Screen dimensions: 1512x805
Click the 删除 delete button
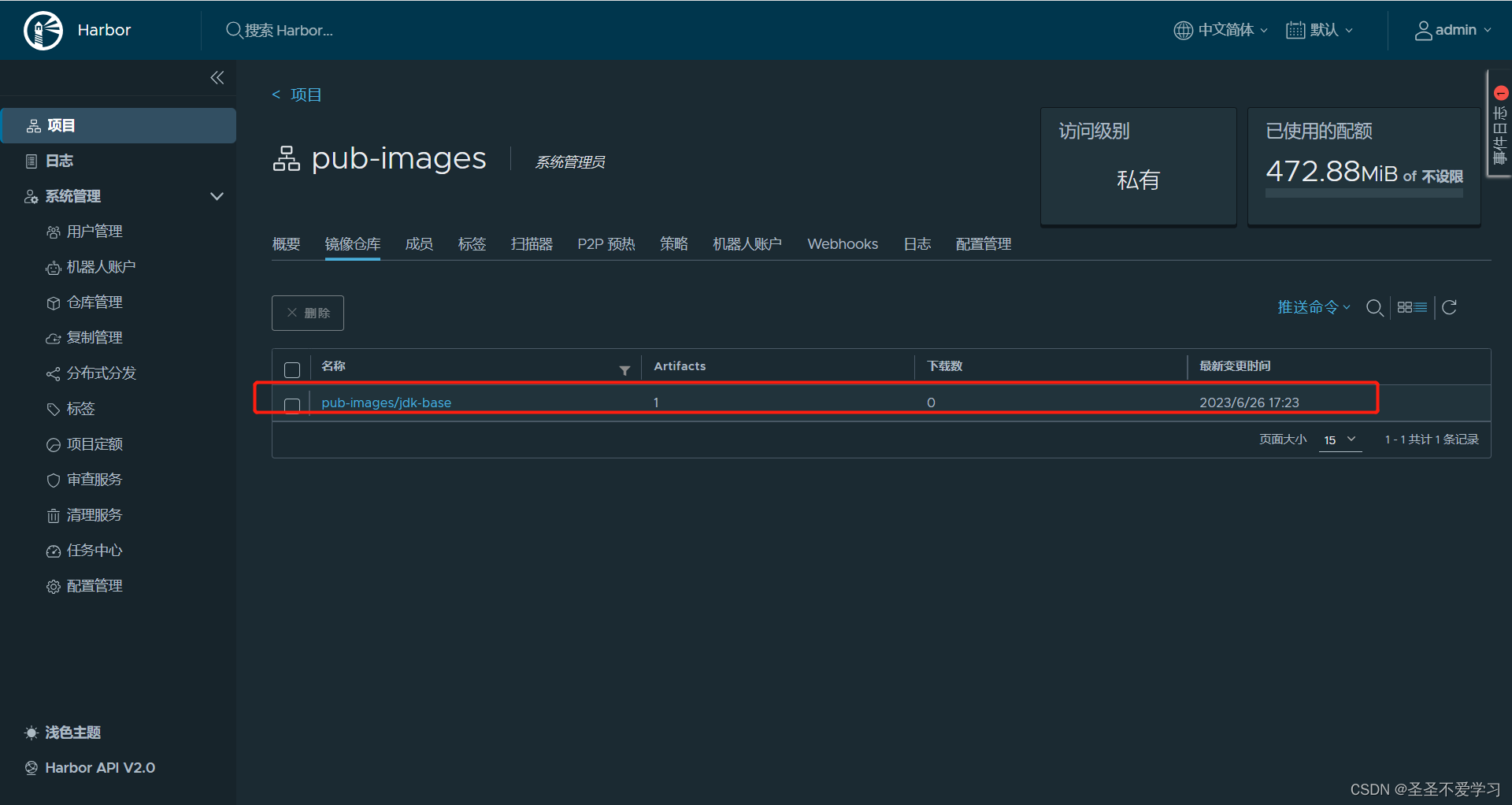click(308, 313)
